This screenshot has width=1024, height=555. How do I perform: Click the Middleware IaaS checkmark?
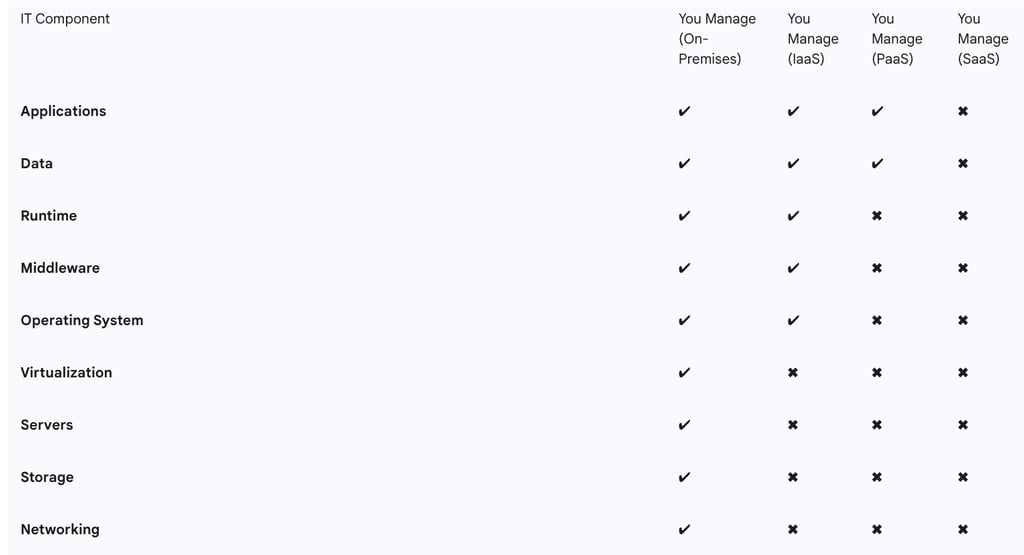point(793,268)
